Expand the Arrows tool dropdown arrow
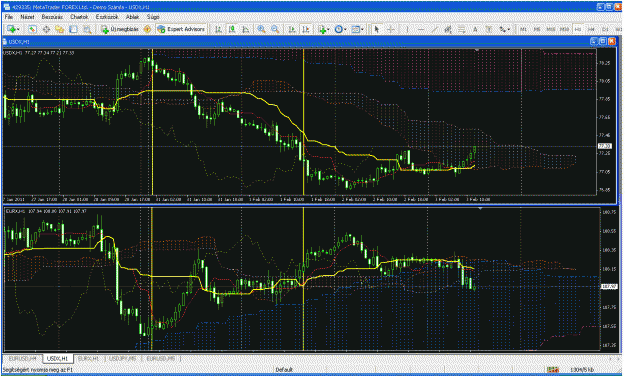Viewport: 625px width, 376px height. tap(509, 29)
